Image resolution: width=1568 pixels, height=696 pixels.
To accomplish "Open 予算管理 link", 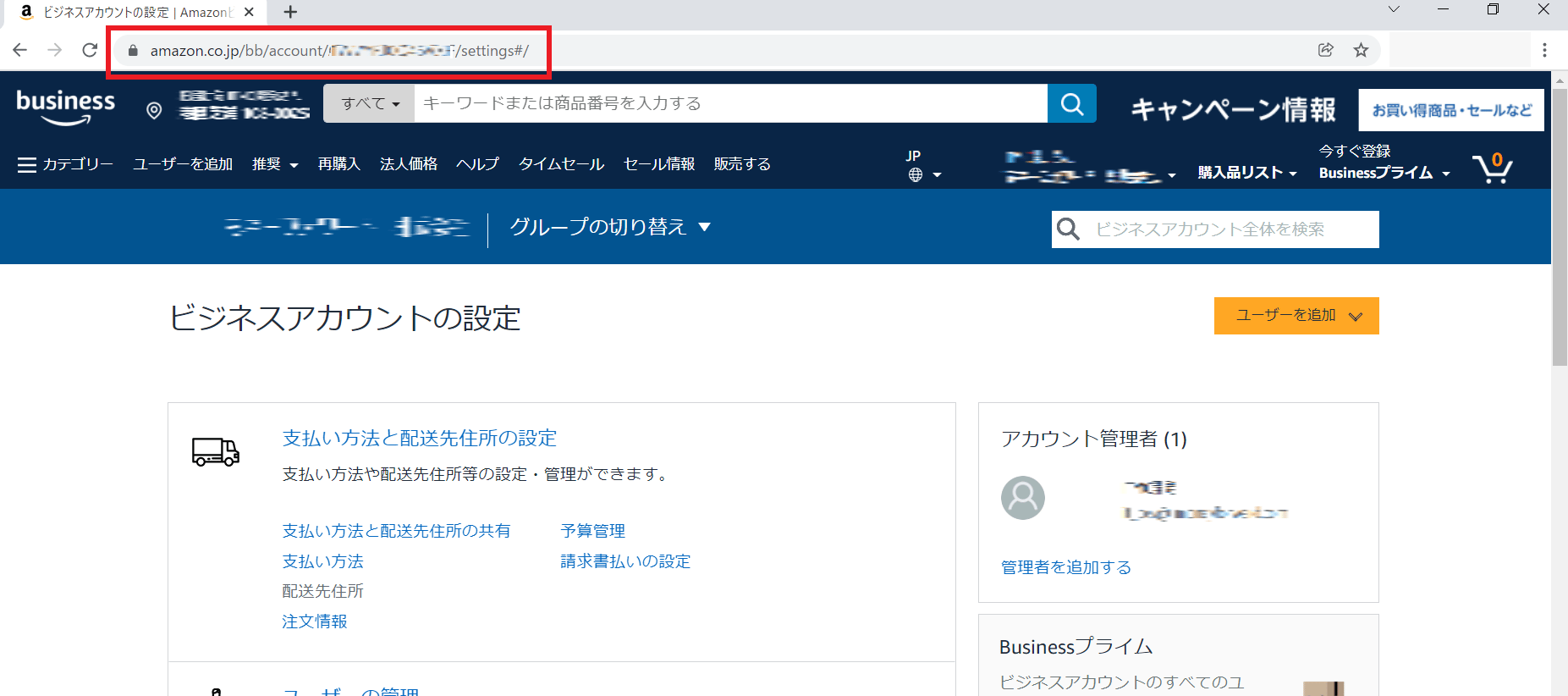I will [x=592, y=531].
